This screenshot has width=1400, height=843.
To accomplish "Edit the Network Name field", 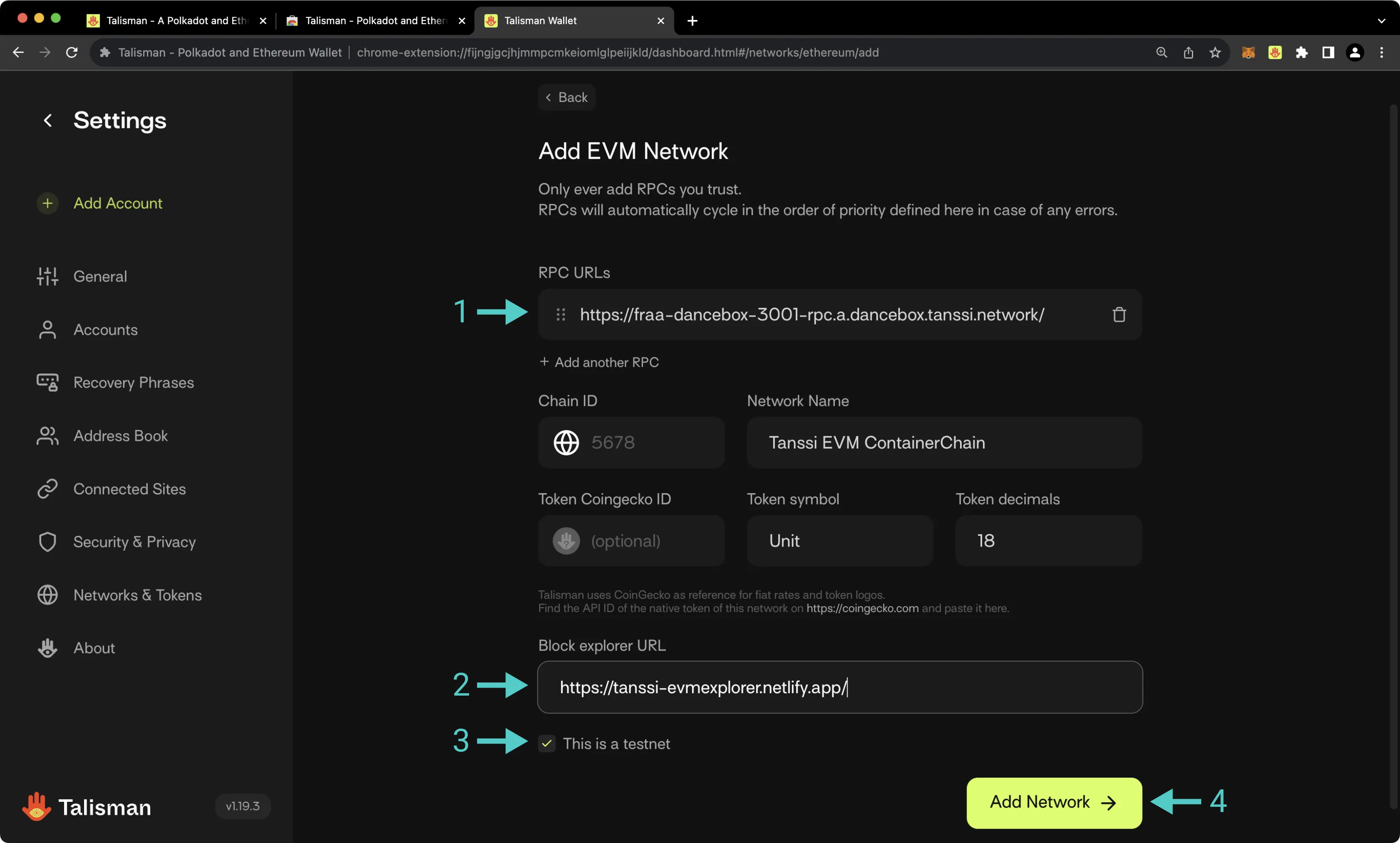I will (944, 443).
